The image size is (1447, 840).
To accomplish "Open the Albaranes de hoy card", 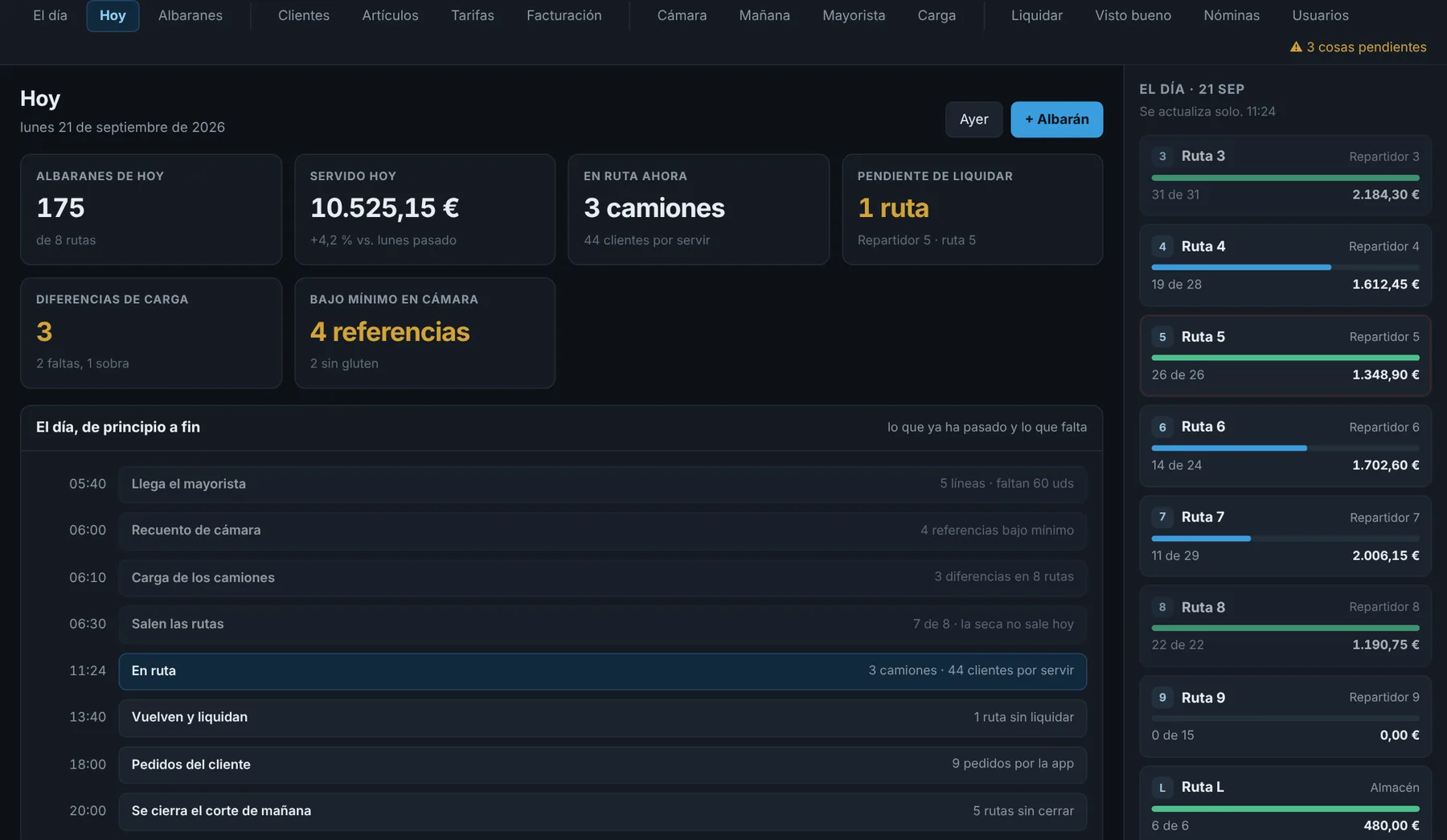I will click(151, 209).
